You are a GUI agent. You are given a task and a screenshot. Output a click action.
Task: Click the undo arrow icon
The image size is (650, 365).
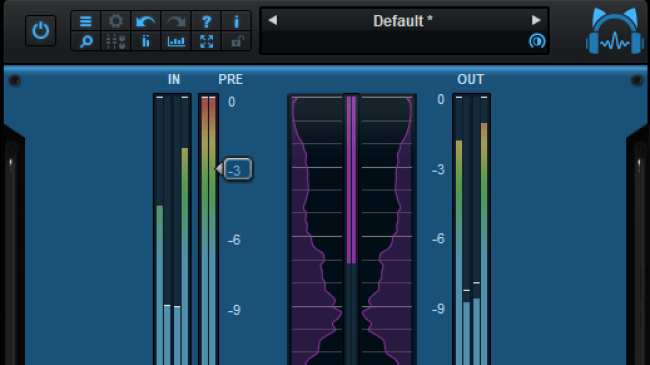coord(146,21)
